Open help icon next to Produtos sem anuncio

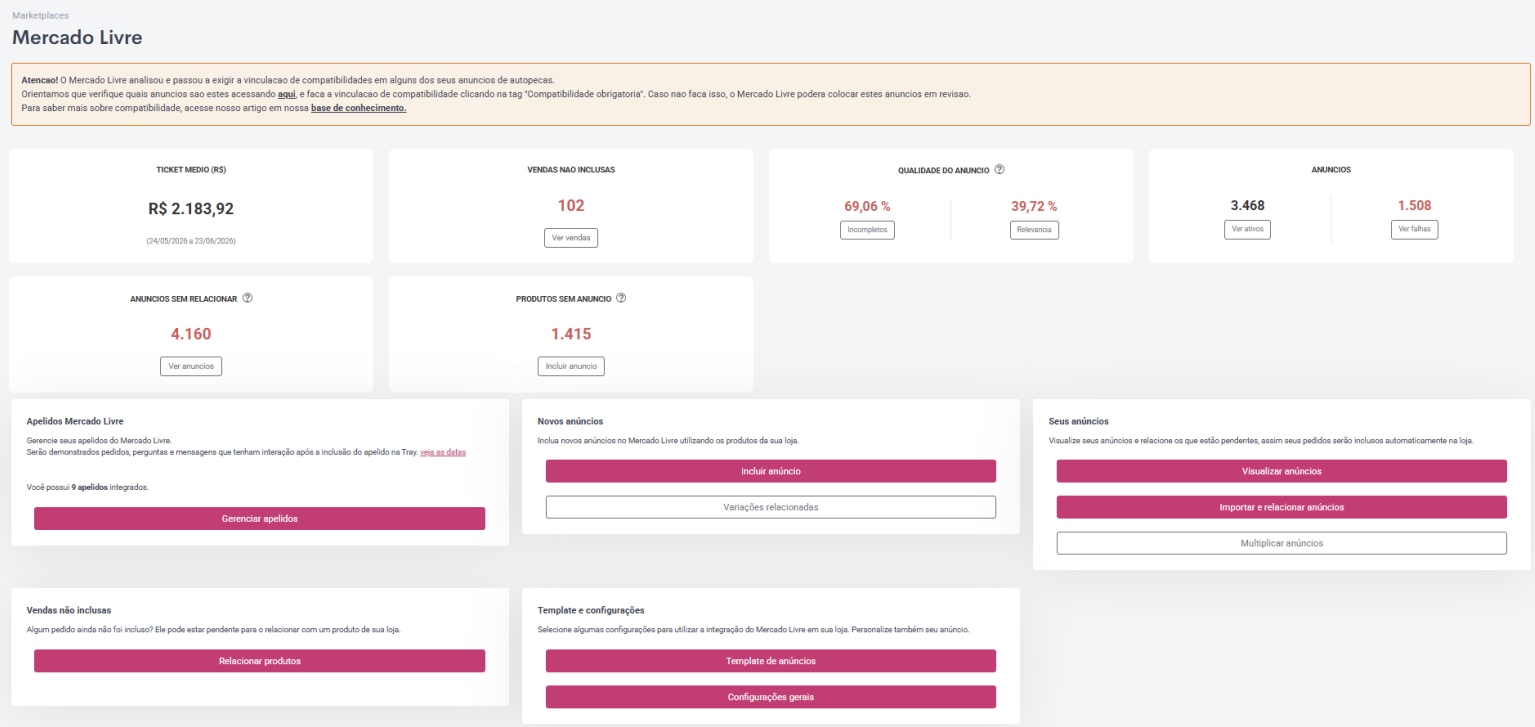click(621, 298)
